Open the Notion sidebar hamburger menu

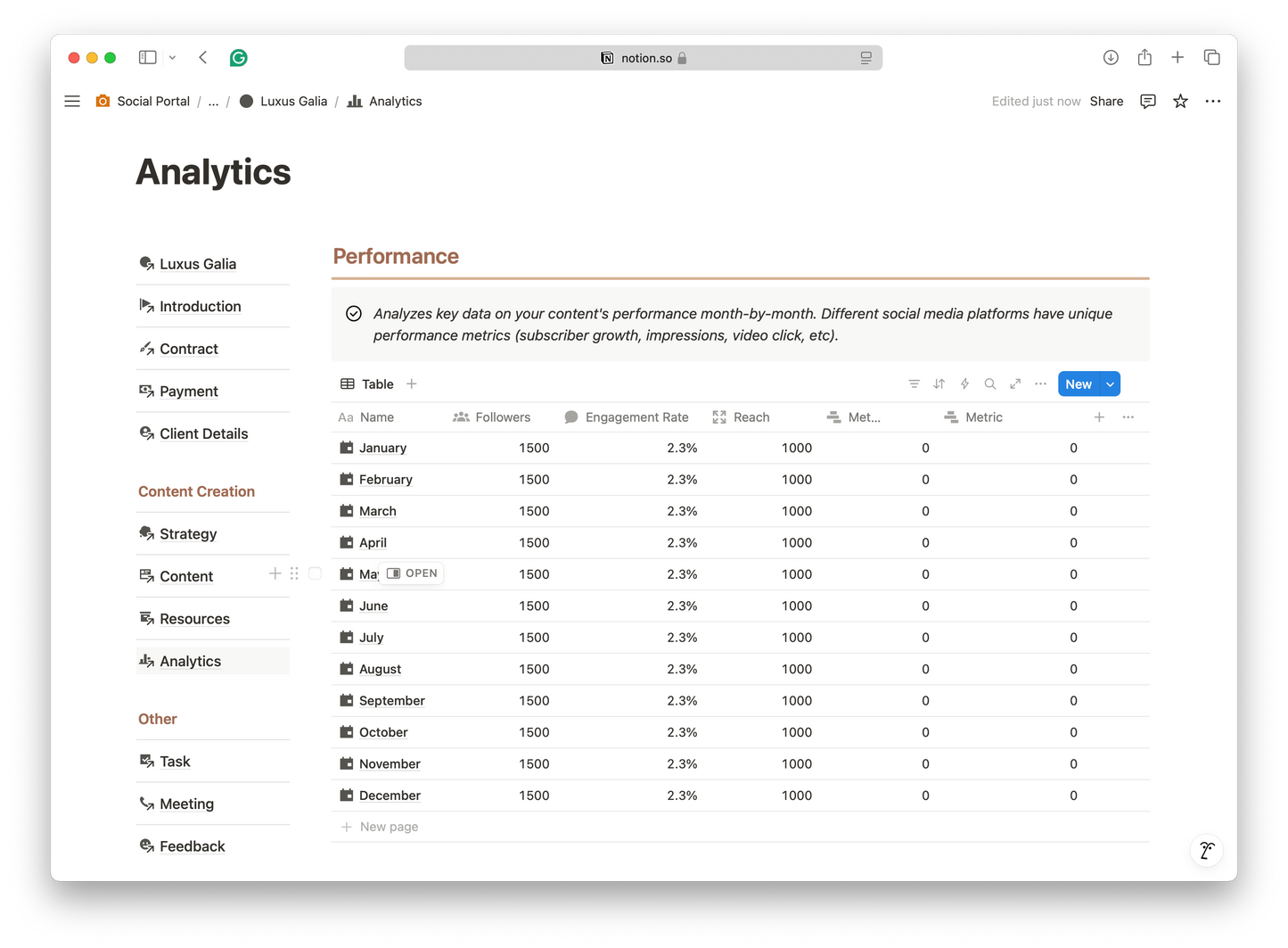click(x=72, y=102)
